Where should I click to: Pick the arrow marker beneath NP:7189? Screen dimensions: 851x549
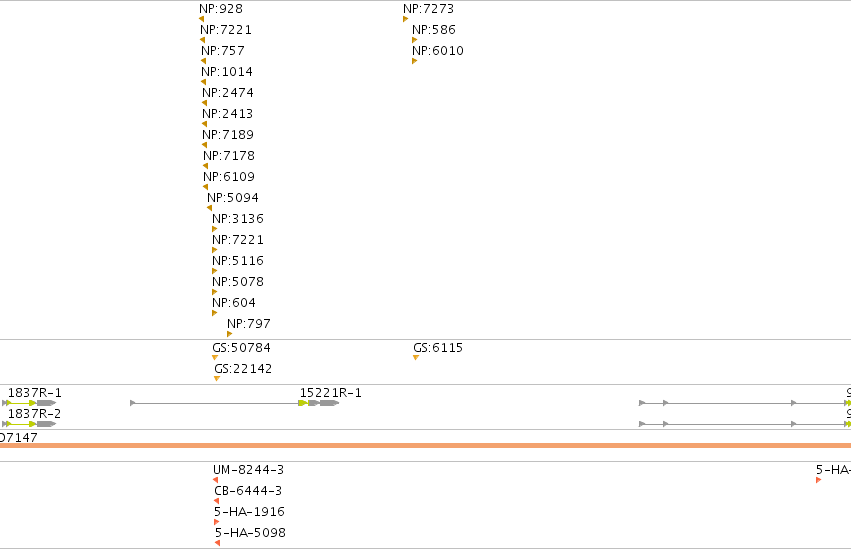tap(204, 145)
